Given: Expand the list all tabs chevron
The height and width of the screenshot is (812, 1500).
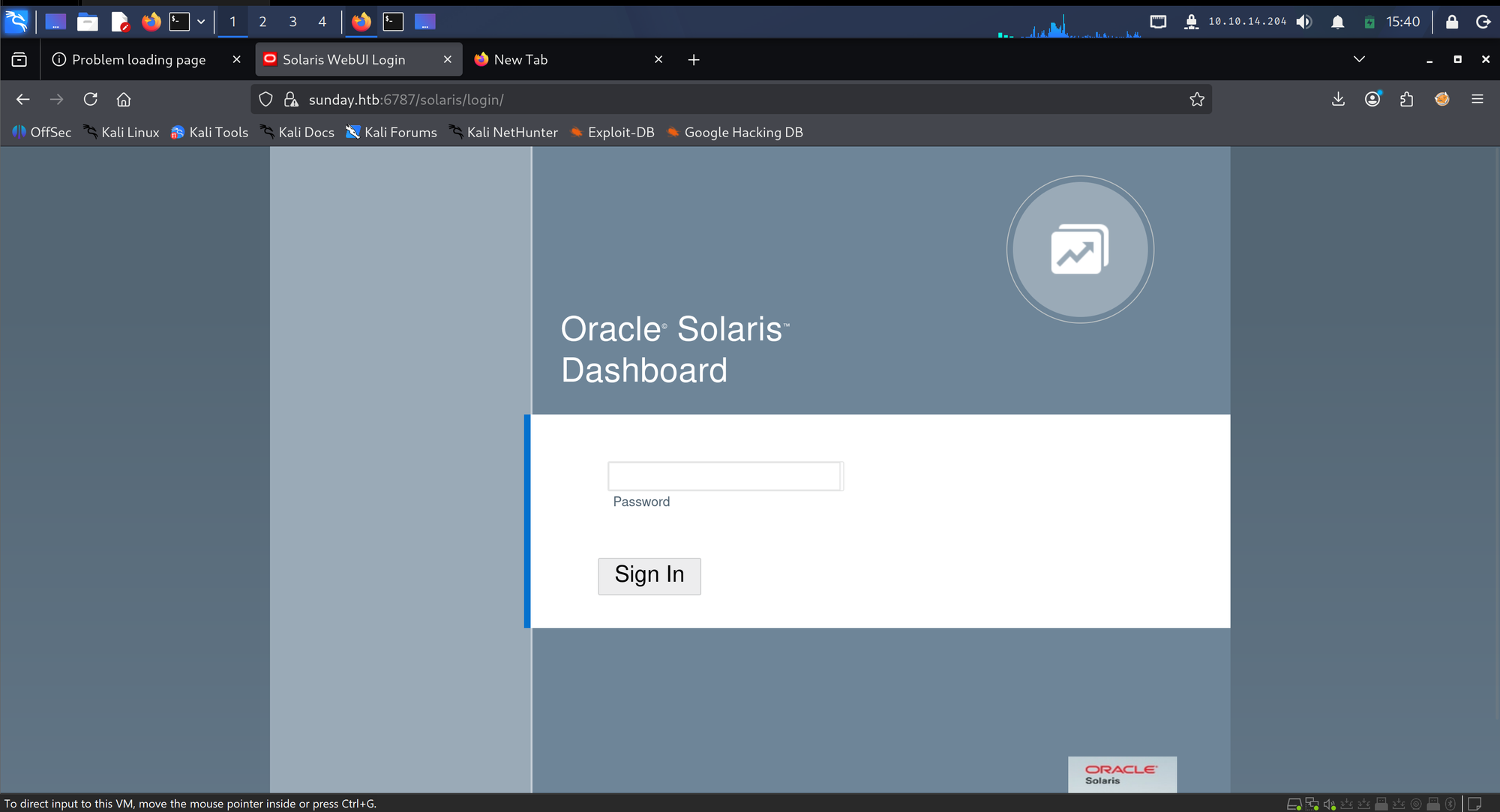Looking at the screenshot, I should pos(1359,59).
